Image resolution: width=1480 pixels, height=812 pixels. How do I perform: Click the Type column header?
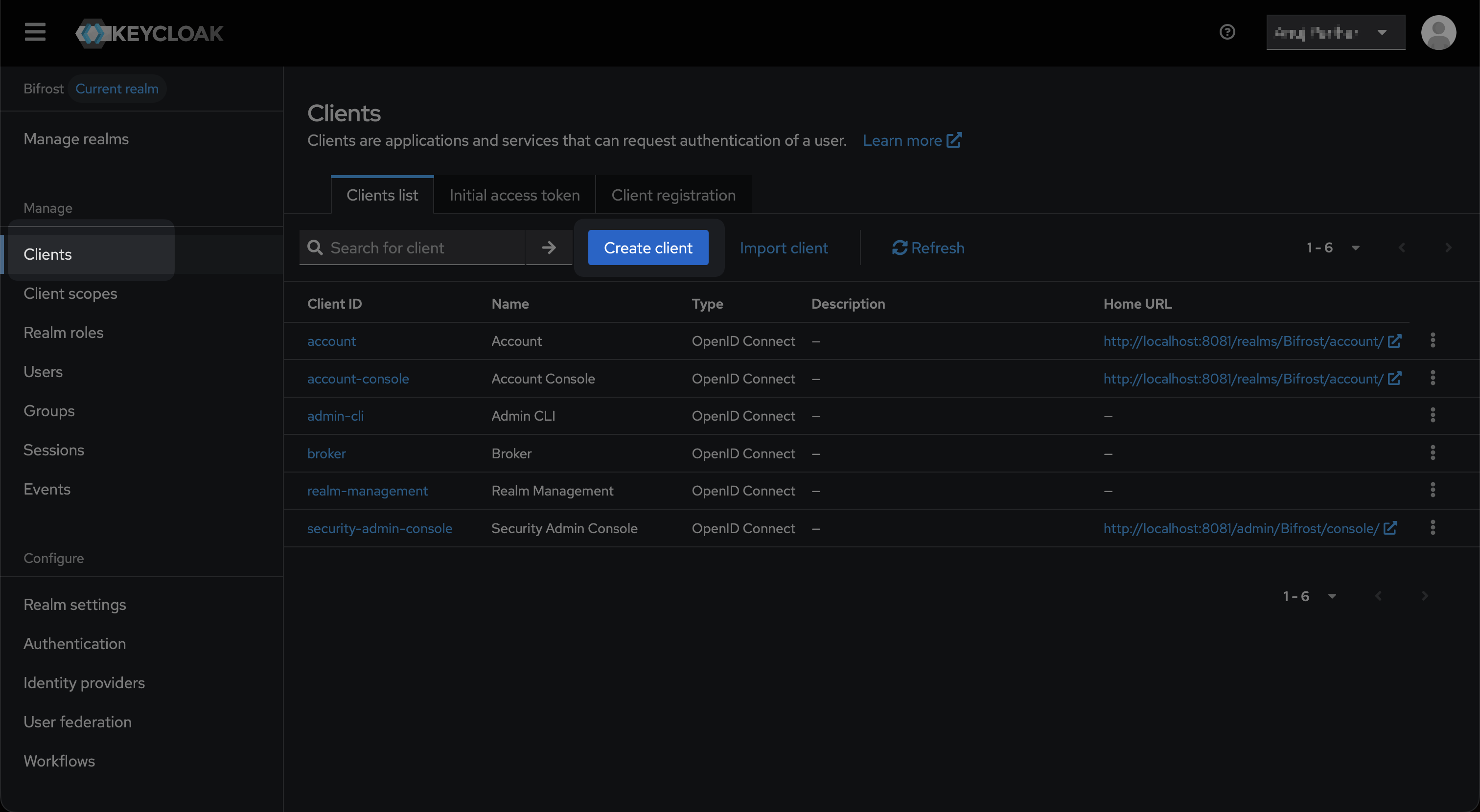coord(707,304)
